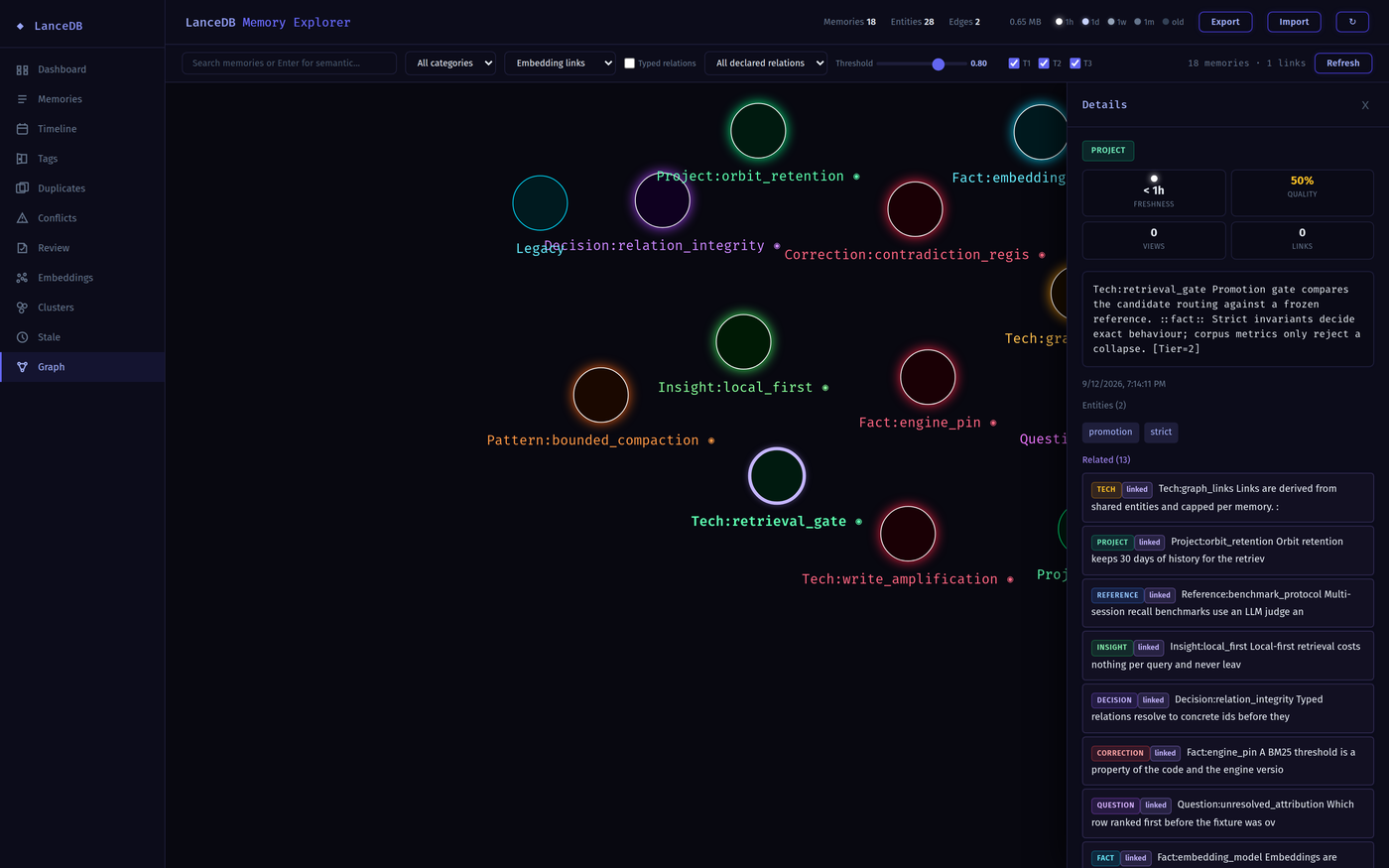Click the LanceDB diamond logo icon
Image resolution: width=1389 pixels, height=868 pixels.
[20, 26]
